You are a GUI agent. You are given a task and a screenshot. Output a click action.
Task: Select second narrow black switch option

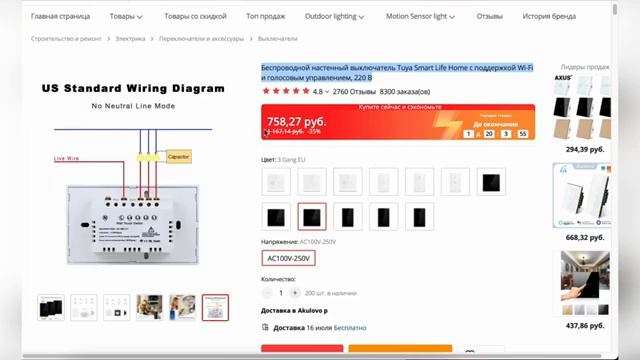coord(383,217)
